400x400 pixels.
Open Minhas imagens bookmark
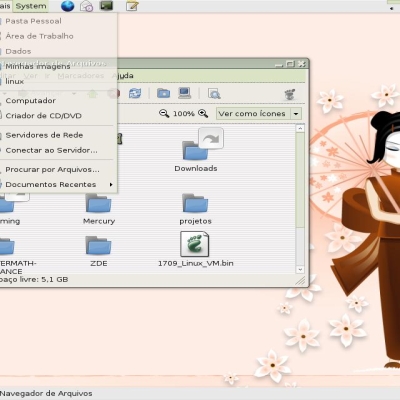(x=38, y=66)
